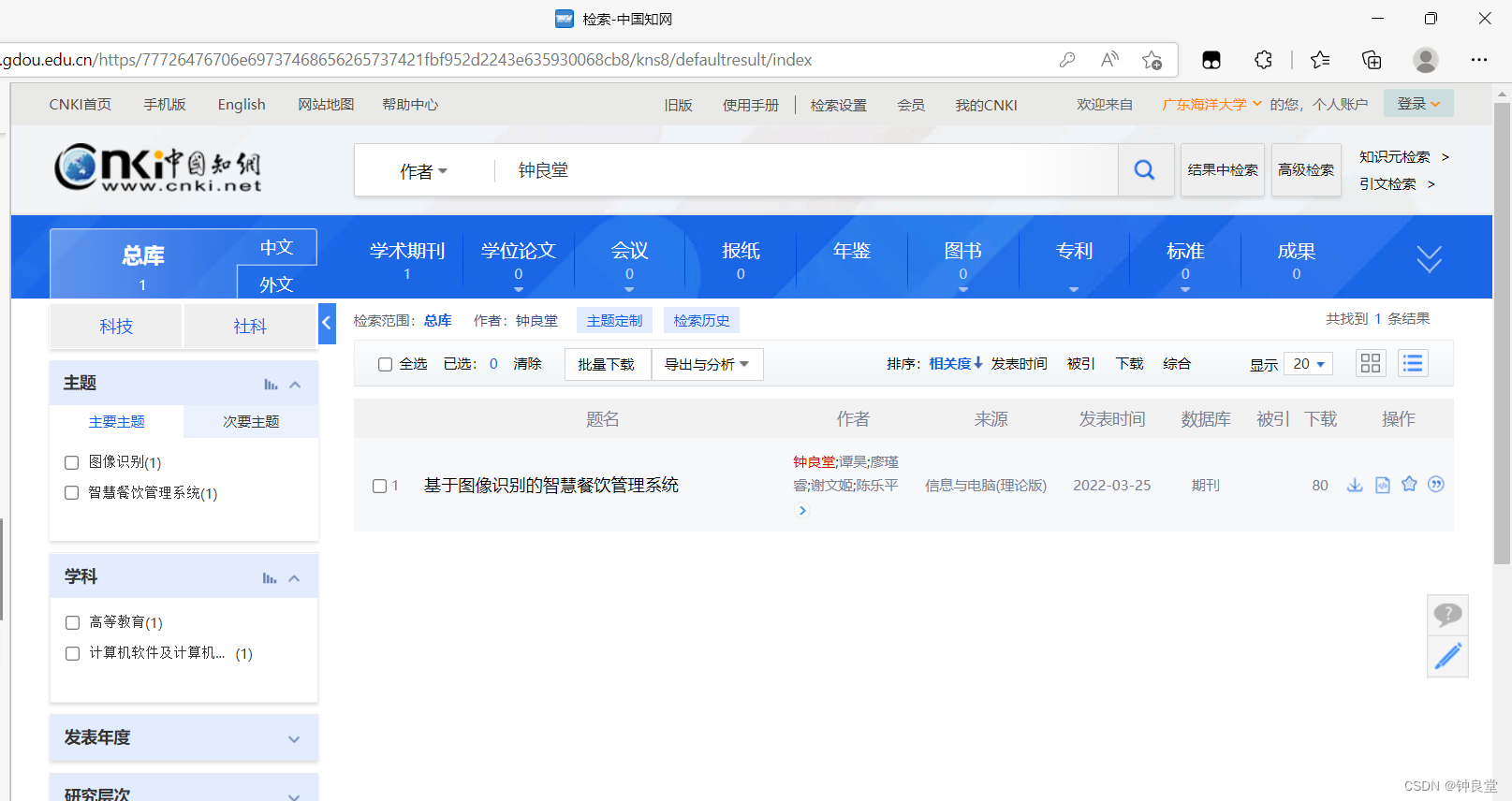This screenshot has height=801, width=1512.
Task: Select the 科技 tab
Action: [116, 326]
